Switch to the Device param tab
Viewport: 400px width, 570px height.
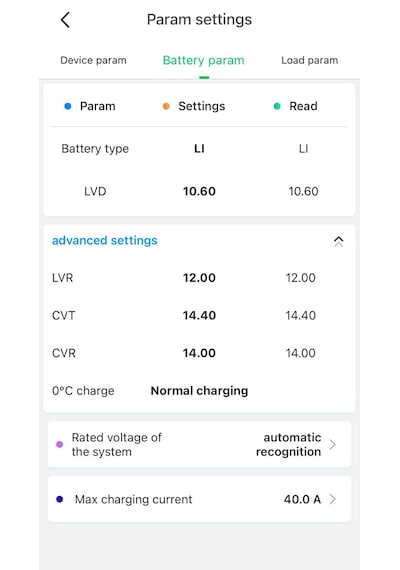point(93,60)
